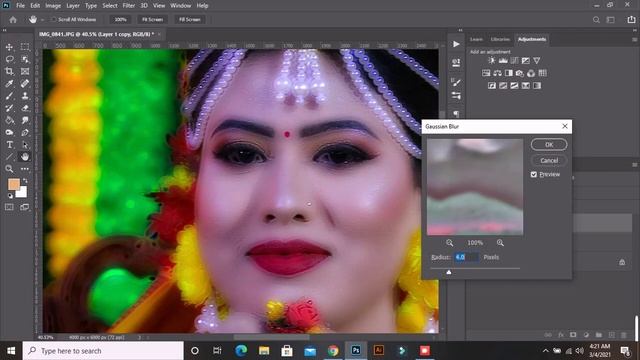640x360 pixels.
Task: Select the Move tool
Action: (x=9, y=47)
